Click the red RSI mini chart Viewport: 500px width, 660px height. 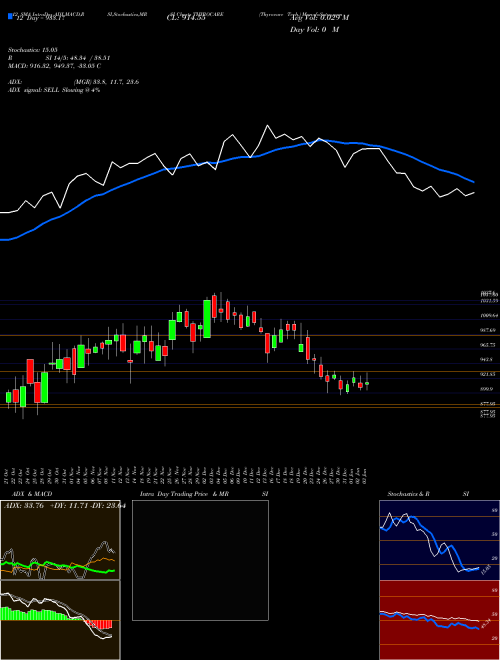tap(439, 620)
